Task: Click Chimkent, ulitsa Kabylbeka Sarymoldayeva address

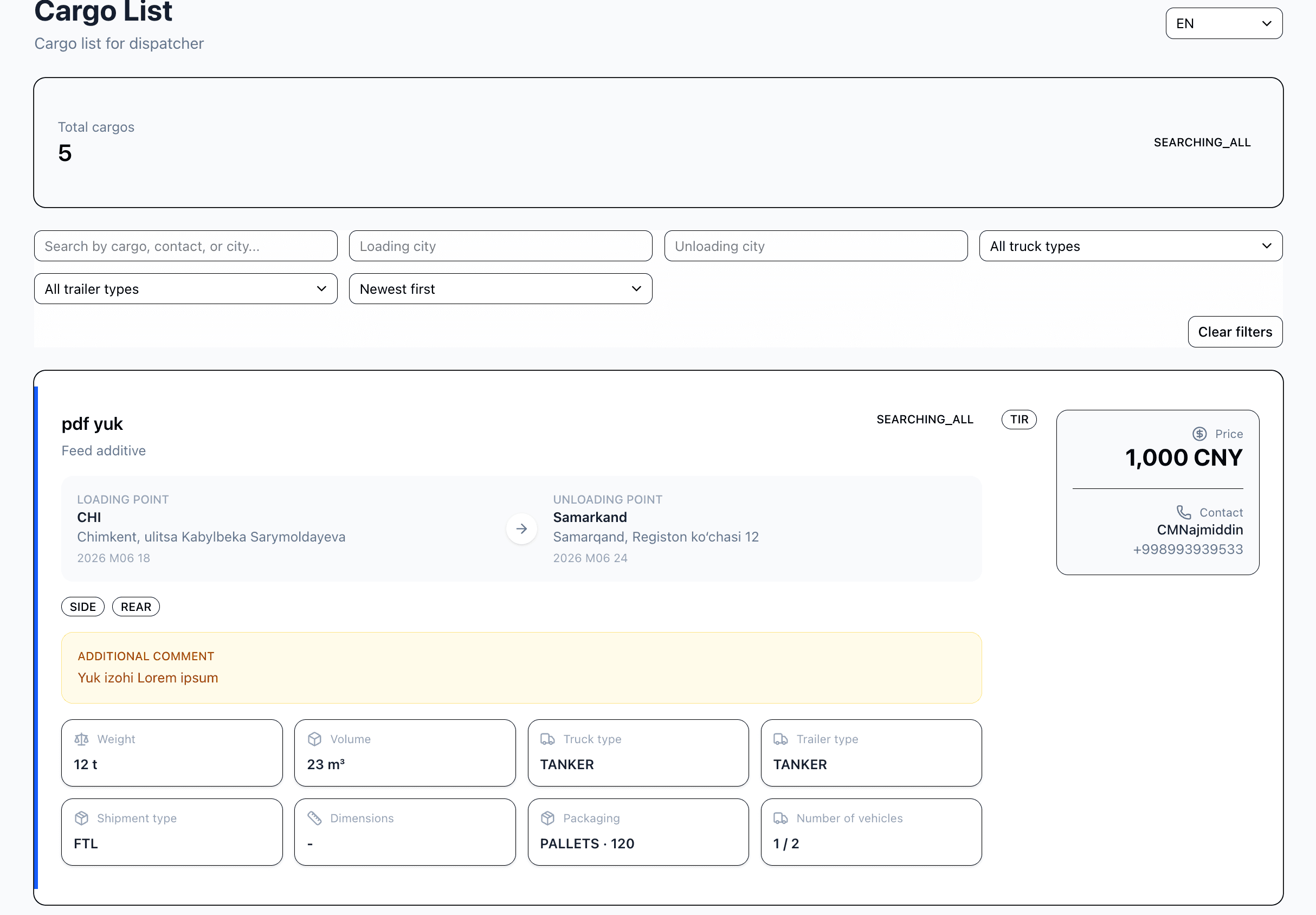Action: point(211,537)
